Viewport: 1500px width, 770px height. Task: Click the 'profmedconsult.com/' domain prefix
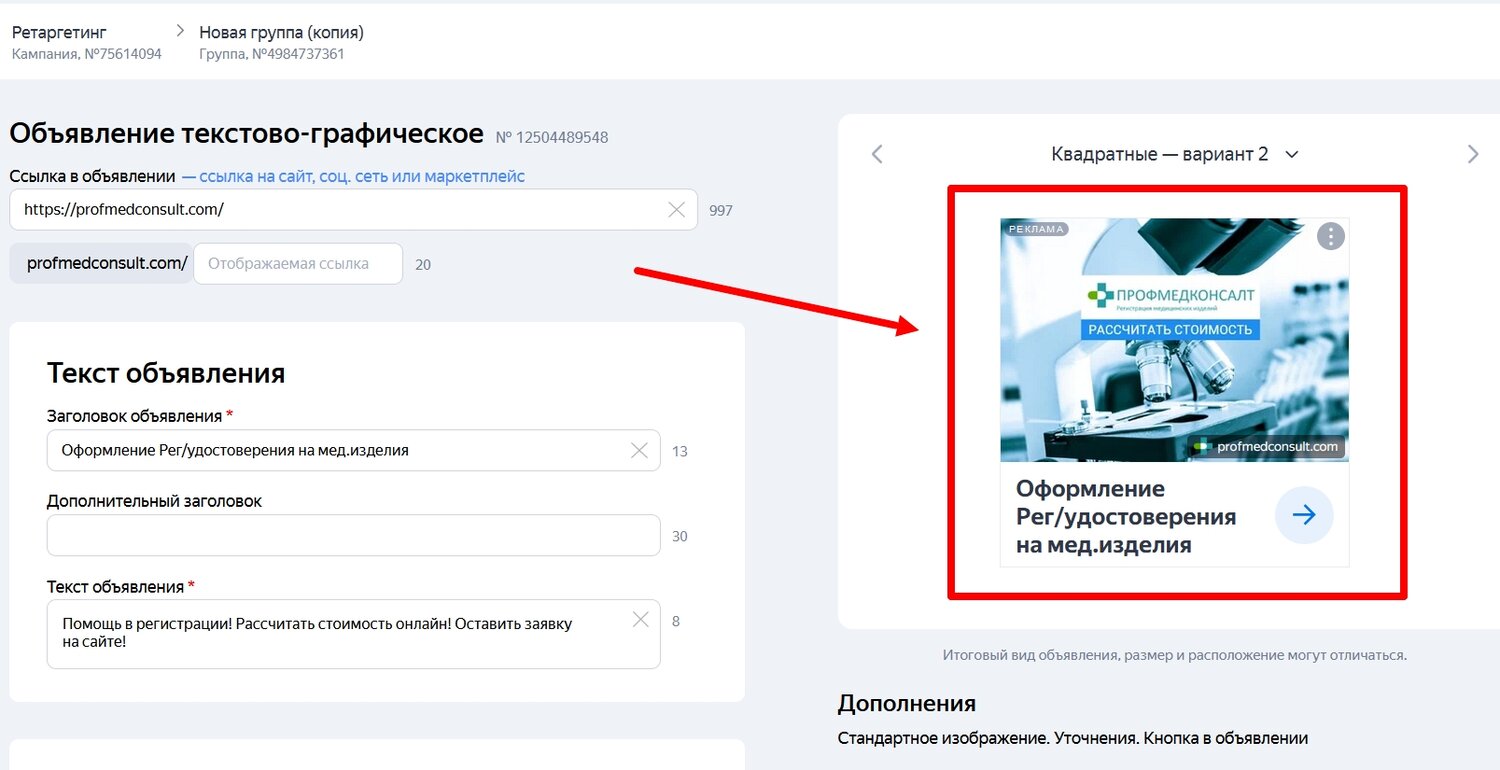click(101, 264)
